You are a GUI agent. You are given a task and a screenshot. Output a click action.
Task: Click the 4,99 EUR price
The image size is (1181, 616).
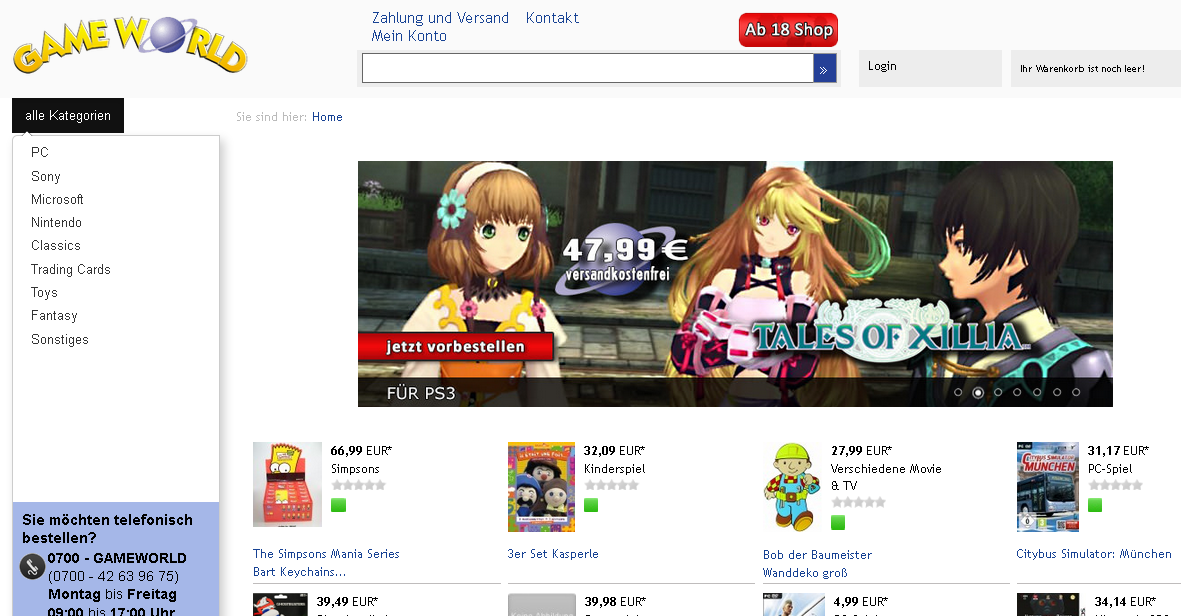861,602
